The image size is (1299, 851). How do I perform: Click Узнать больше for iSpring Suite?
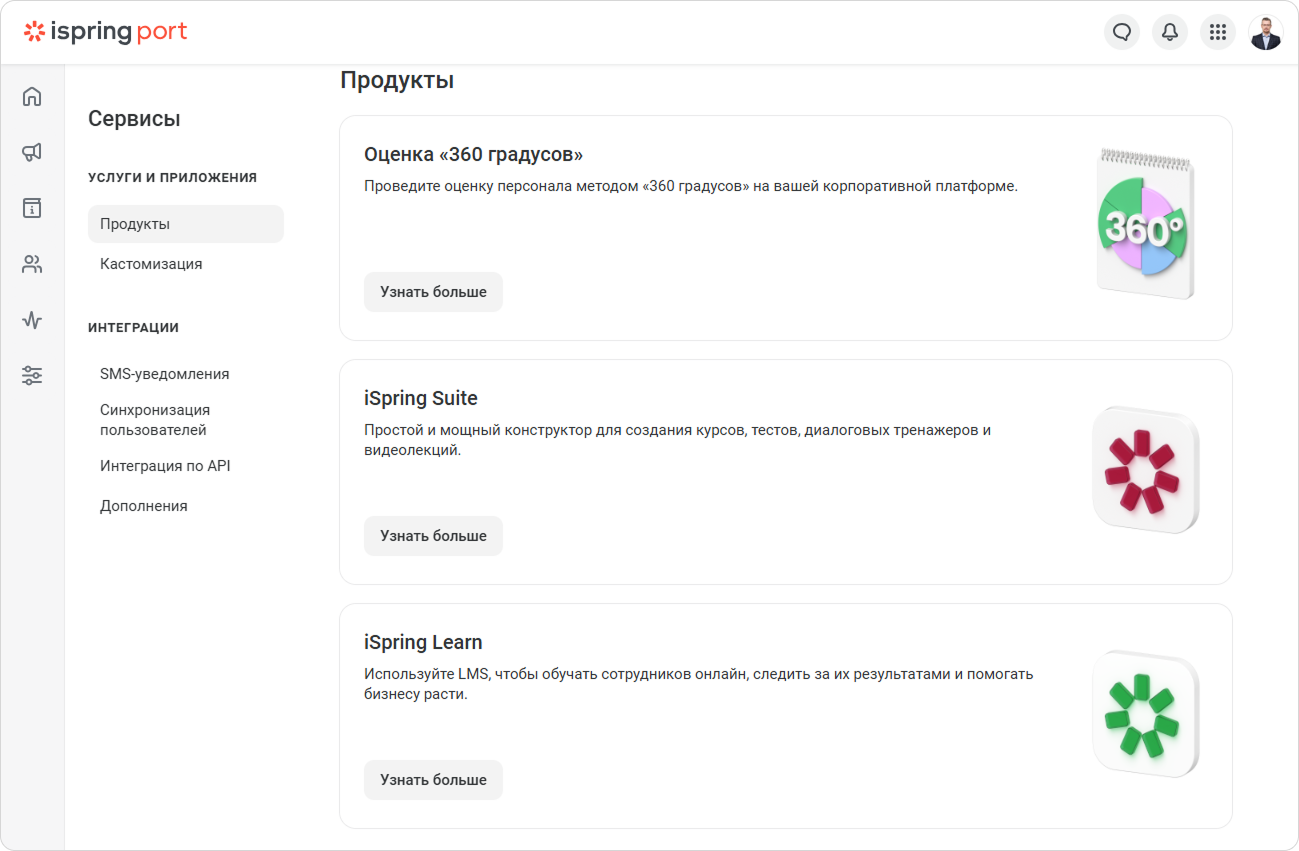tap(433, 536)
